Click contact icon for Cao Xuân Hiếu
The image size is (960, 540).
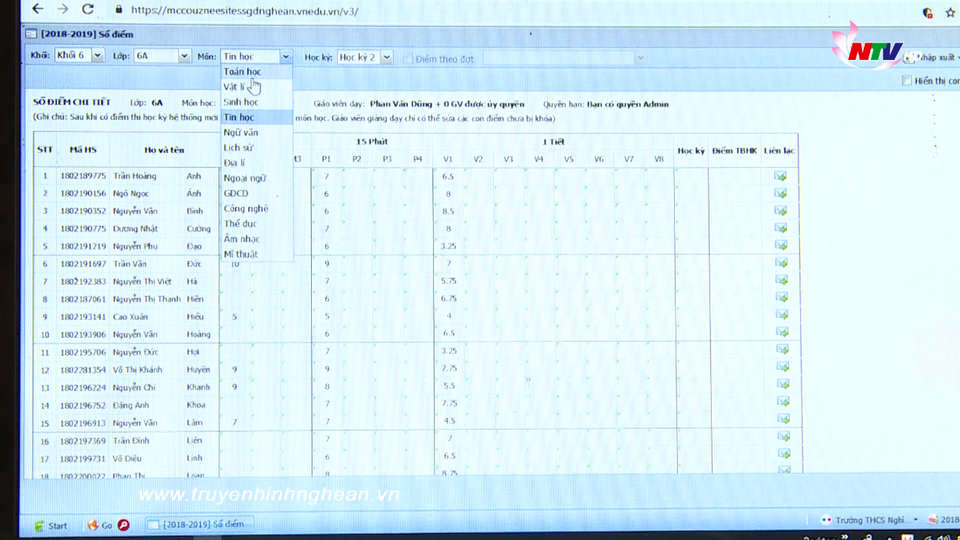pyautogui.click(x=780, y=317)
